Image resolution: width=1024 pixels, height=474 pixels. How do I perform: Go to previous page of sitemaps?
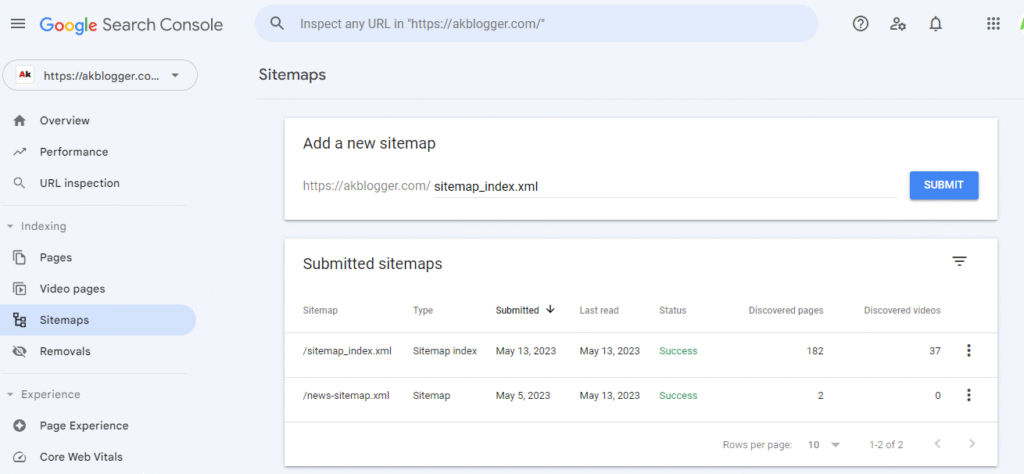coord(938,444)
